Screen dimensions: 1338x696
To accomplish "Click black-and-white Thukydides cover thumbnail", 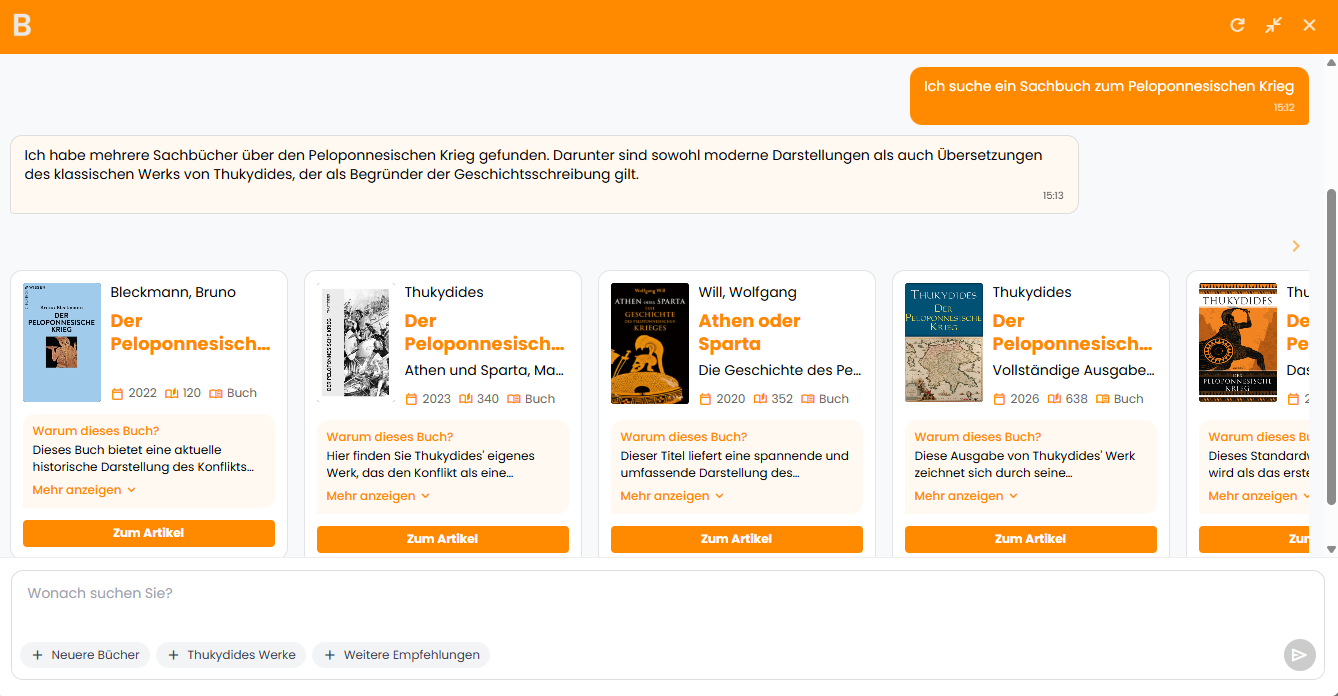I will click(x=356, y=342).
